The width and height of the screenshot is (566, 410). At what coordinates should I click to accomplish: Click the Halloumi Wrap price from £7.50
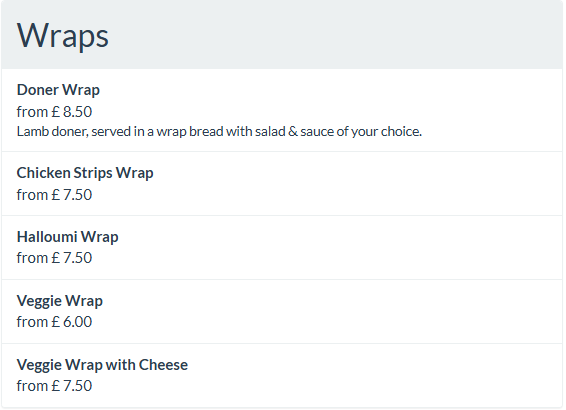[x=54, y=258]
